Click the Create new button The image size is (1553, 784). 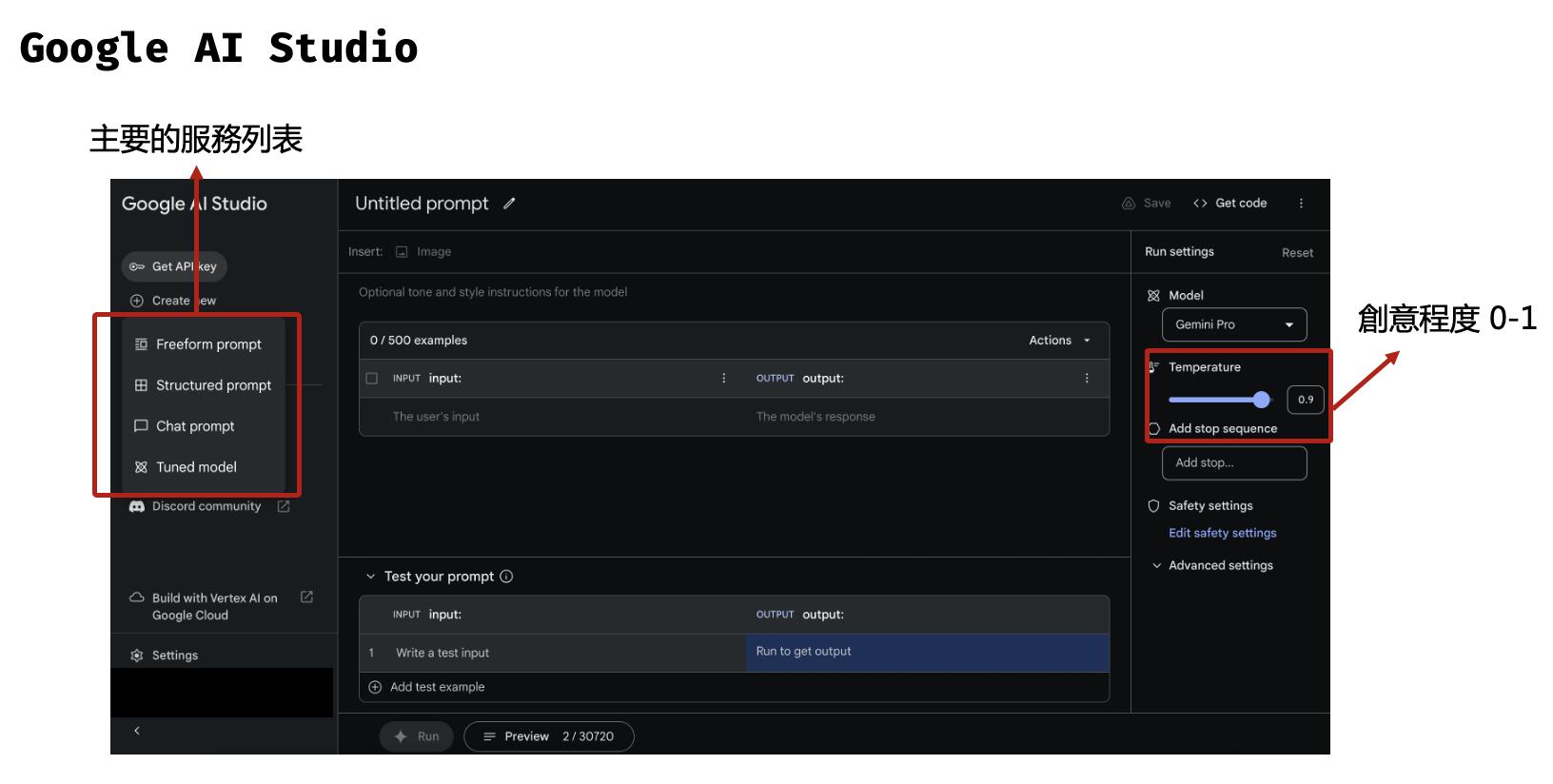coord(173,301)
